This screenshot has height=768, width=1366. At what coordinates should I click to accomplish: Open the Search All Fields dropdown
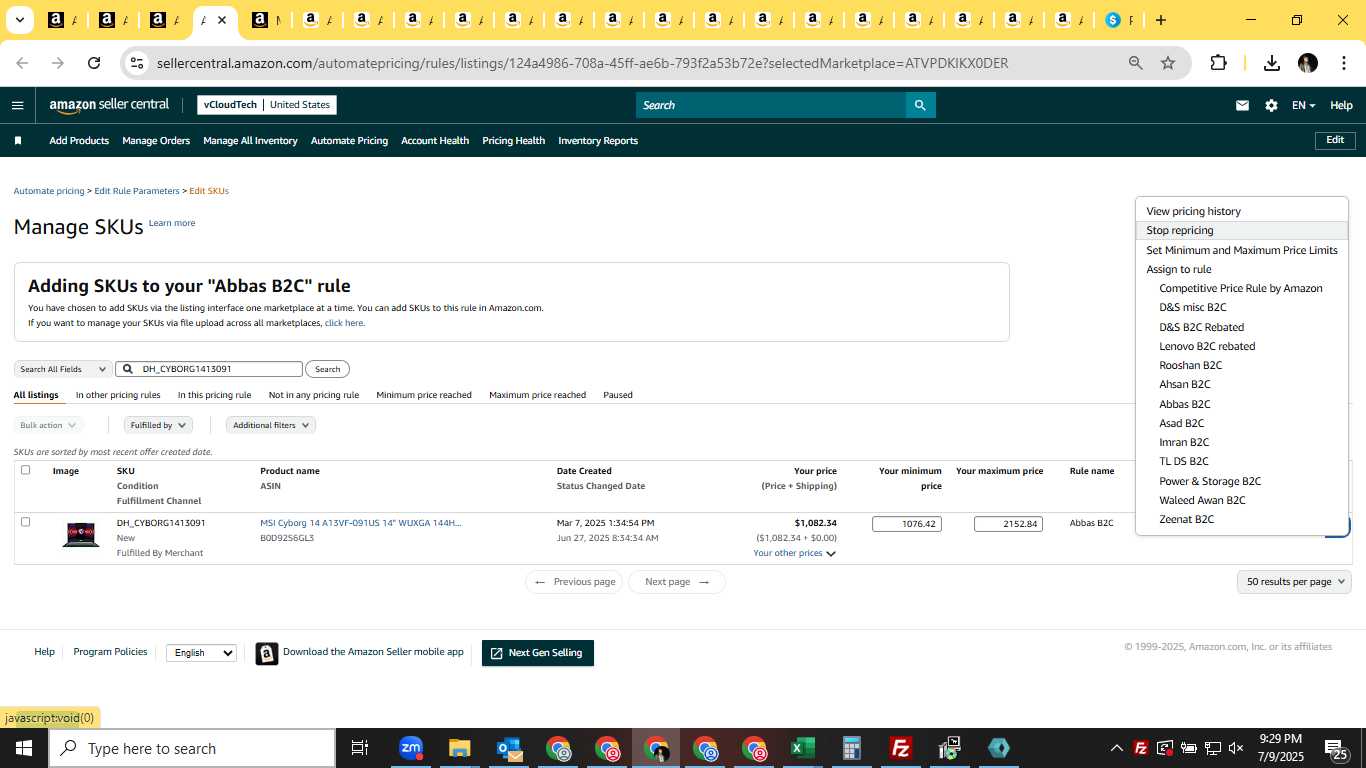tap(62, 369)
